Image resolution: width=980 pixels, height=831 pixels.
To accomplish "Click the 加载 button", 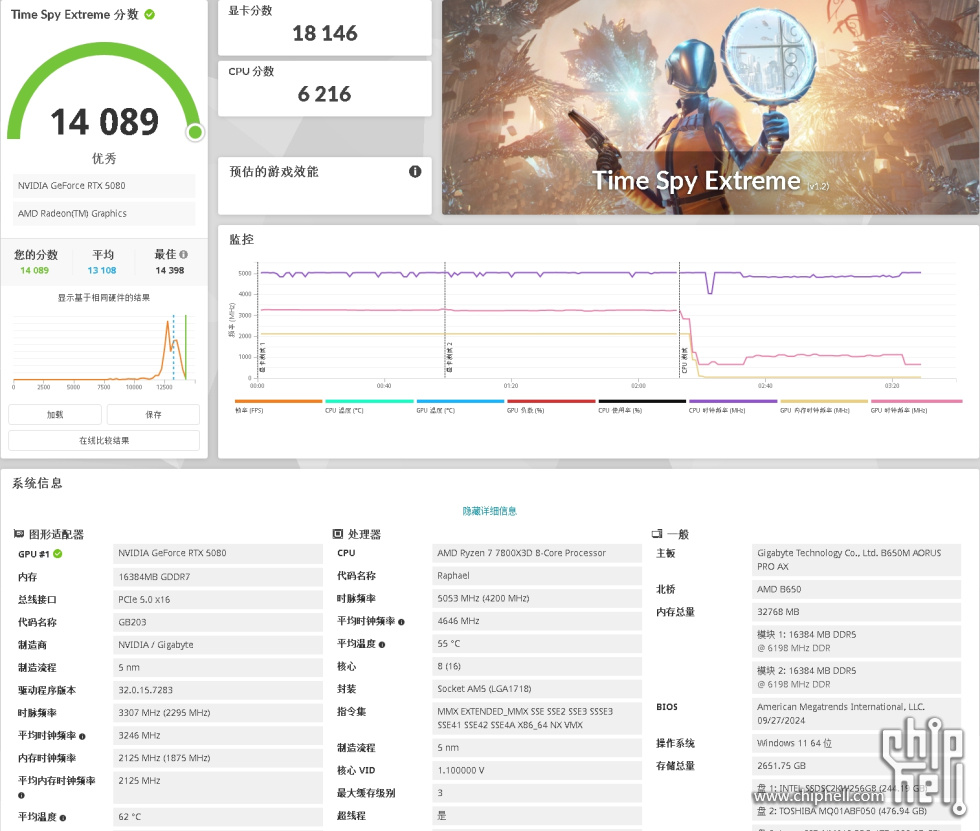I will [55, 414].
